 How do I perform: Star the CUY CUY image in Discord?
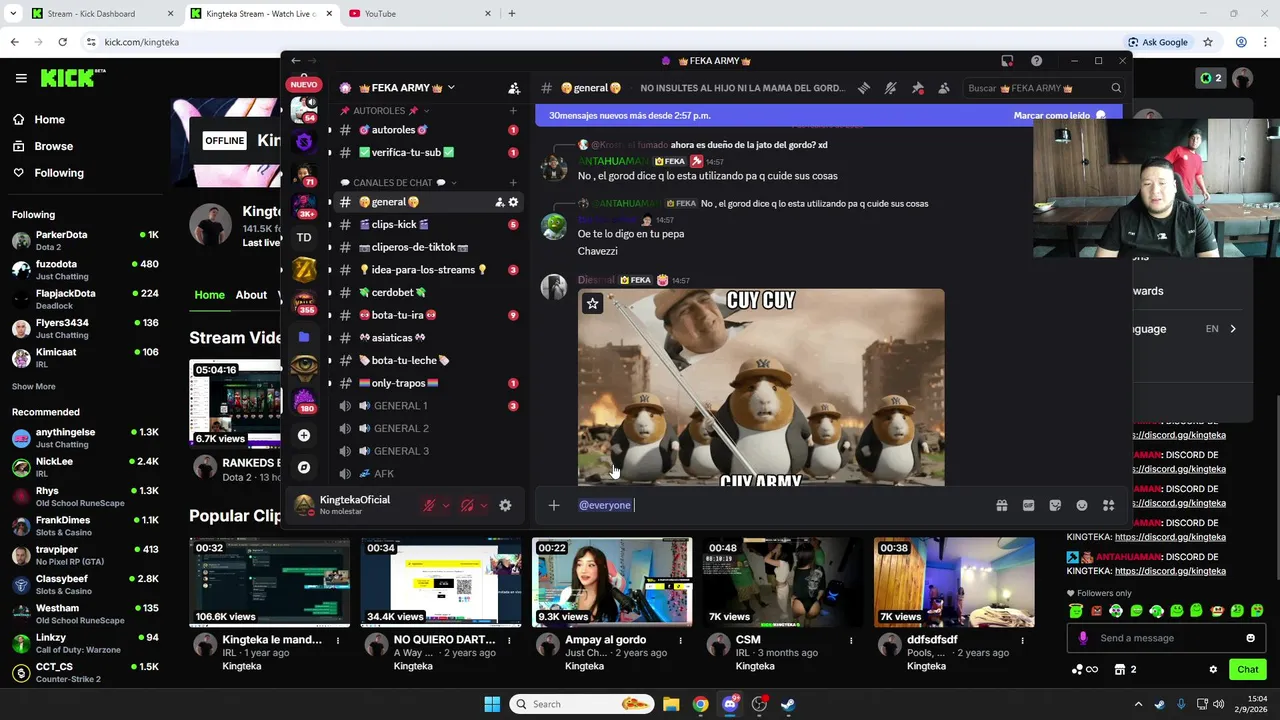pyautogui.click(x=592, y=303)
